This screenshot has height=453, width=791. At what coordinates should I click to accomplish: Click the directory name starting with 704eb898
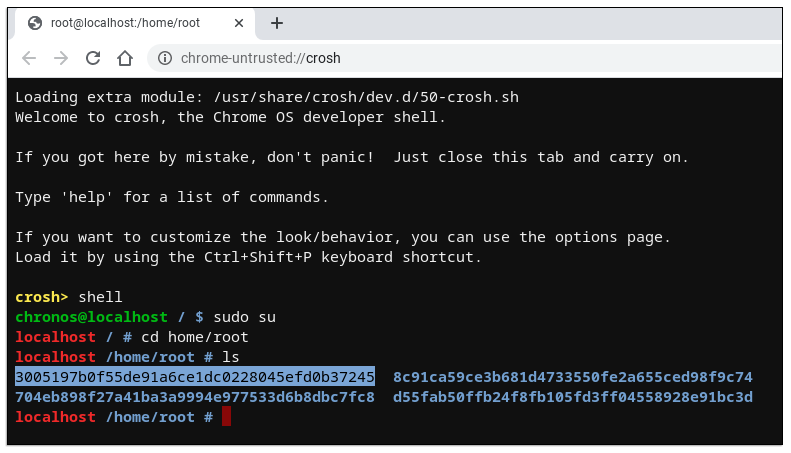coord(195,397)
